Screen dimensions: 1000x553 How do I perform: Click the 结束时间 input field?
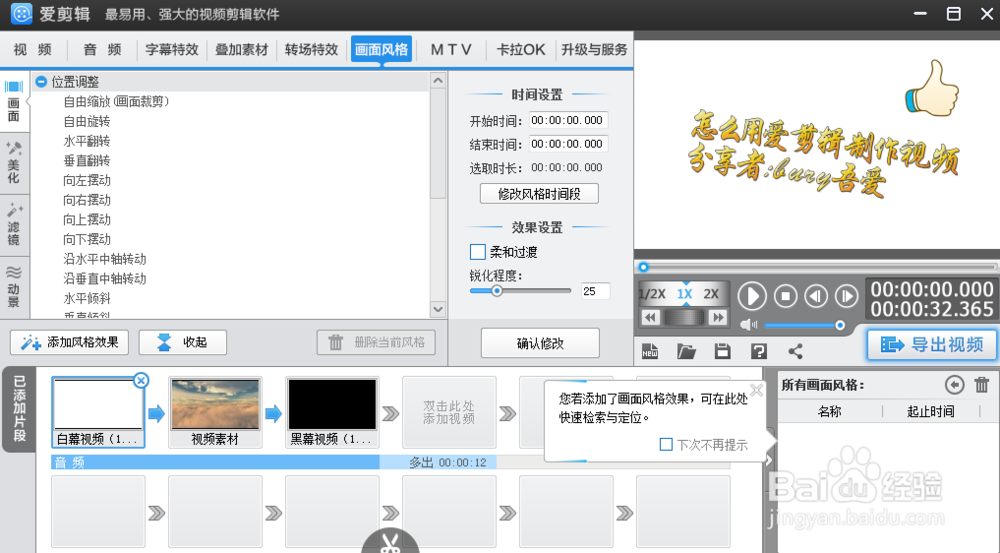568,144
